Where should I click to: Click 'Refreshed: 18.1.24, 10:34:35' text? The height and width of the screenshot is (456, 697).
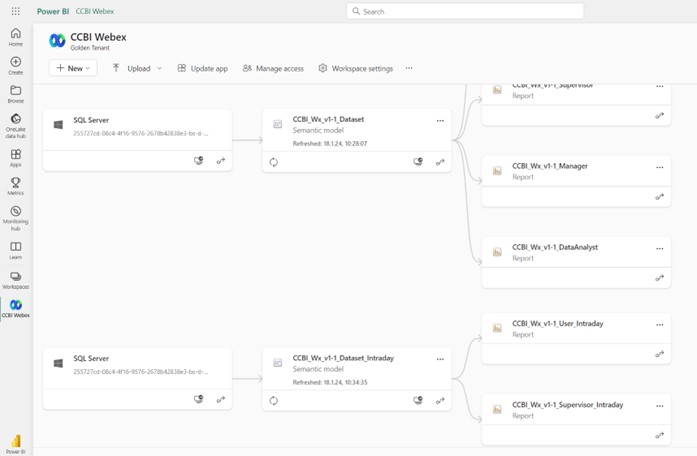pyautogui.click(x=330, y=382)
